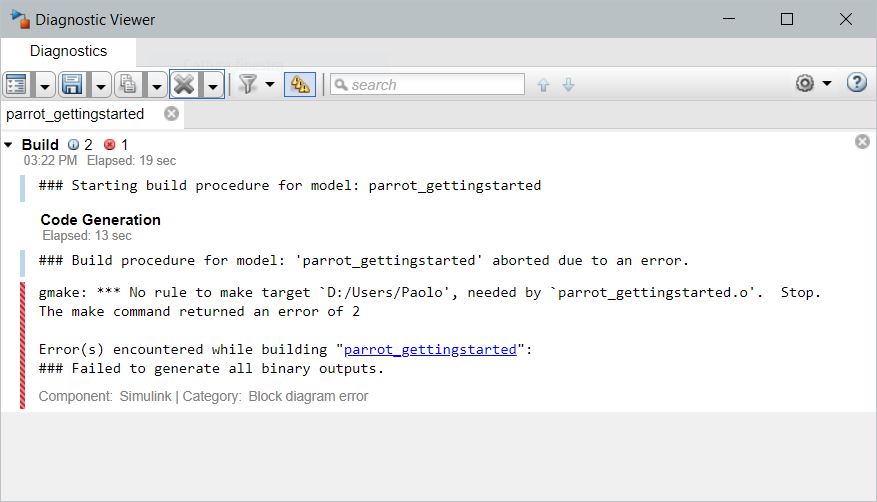
Task: Maximize the Diagnostic Viewer window
Action: click(x=787, y=19)
